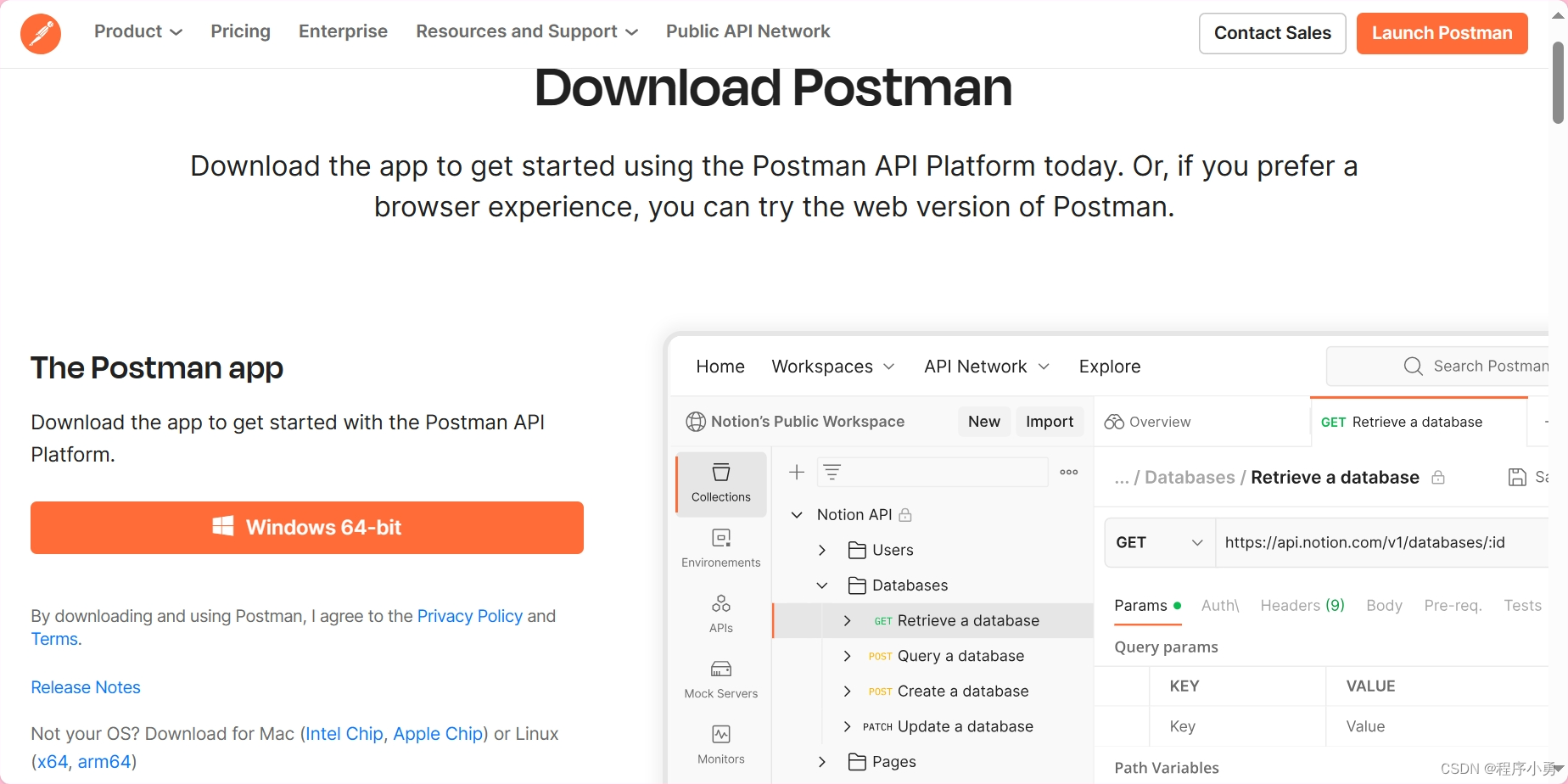Open the Workspaces dropdown
The height and width of the screenshot is (784, 1568).
tap(833, 367)
